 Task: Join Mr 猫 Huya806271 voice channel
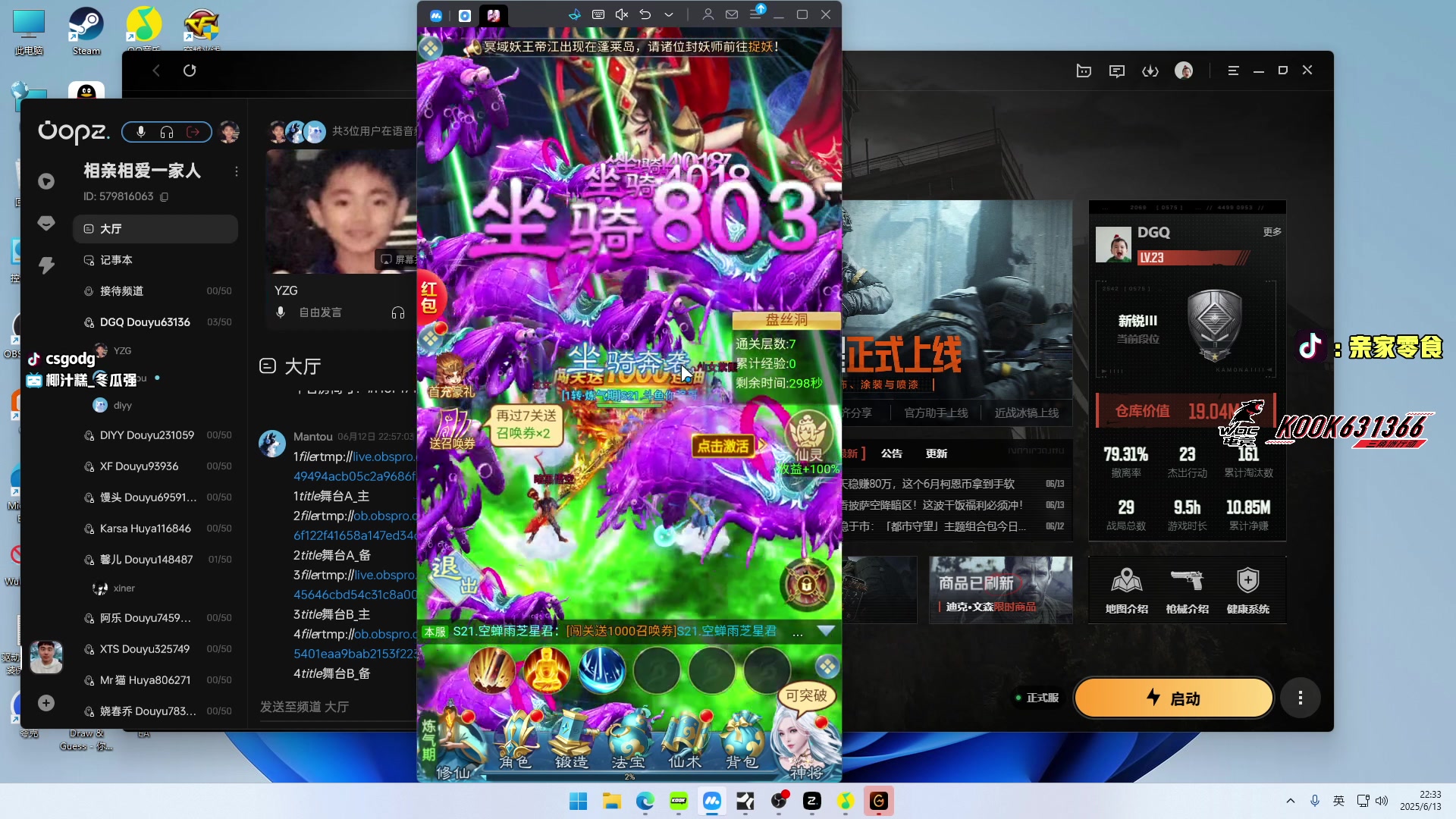pyautogui.click(x=155, y=679)
